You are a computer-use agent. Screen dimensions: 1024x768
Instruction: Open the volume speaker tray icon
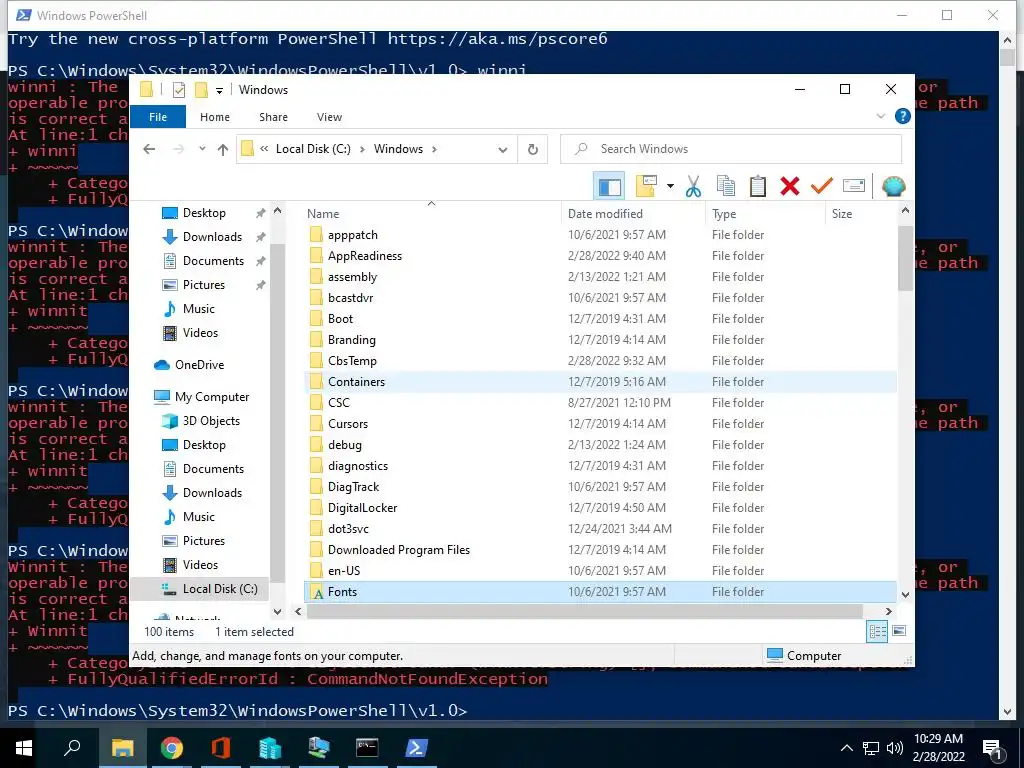[895, 748]
